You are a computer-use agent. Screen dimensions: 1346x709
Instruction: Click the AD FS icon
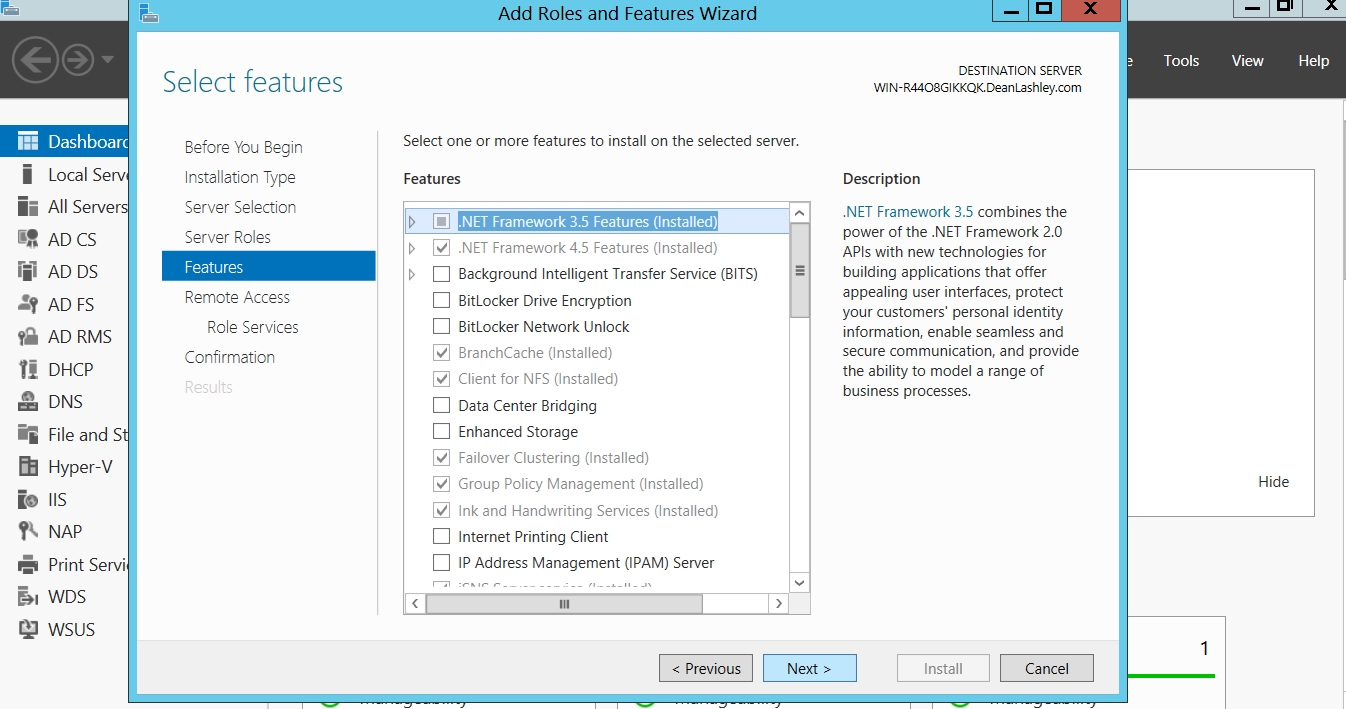pyautogui.click(x=28, y=305)
